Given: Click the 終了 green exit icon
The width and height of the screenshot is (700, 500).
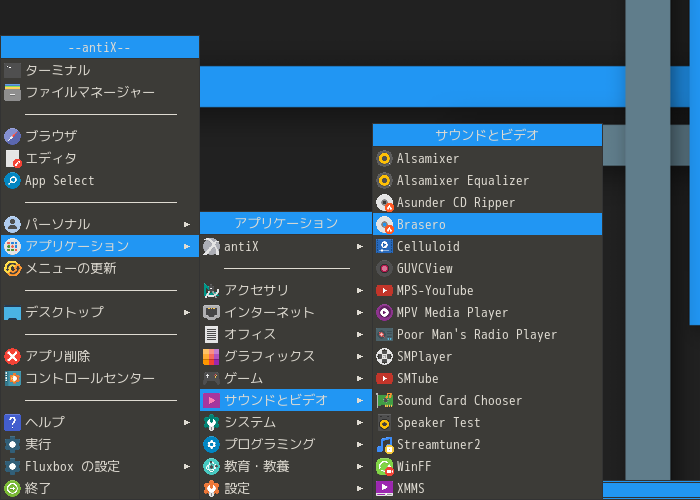Looking at the screenshot, I should (x=12, y=488).
